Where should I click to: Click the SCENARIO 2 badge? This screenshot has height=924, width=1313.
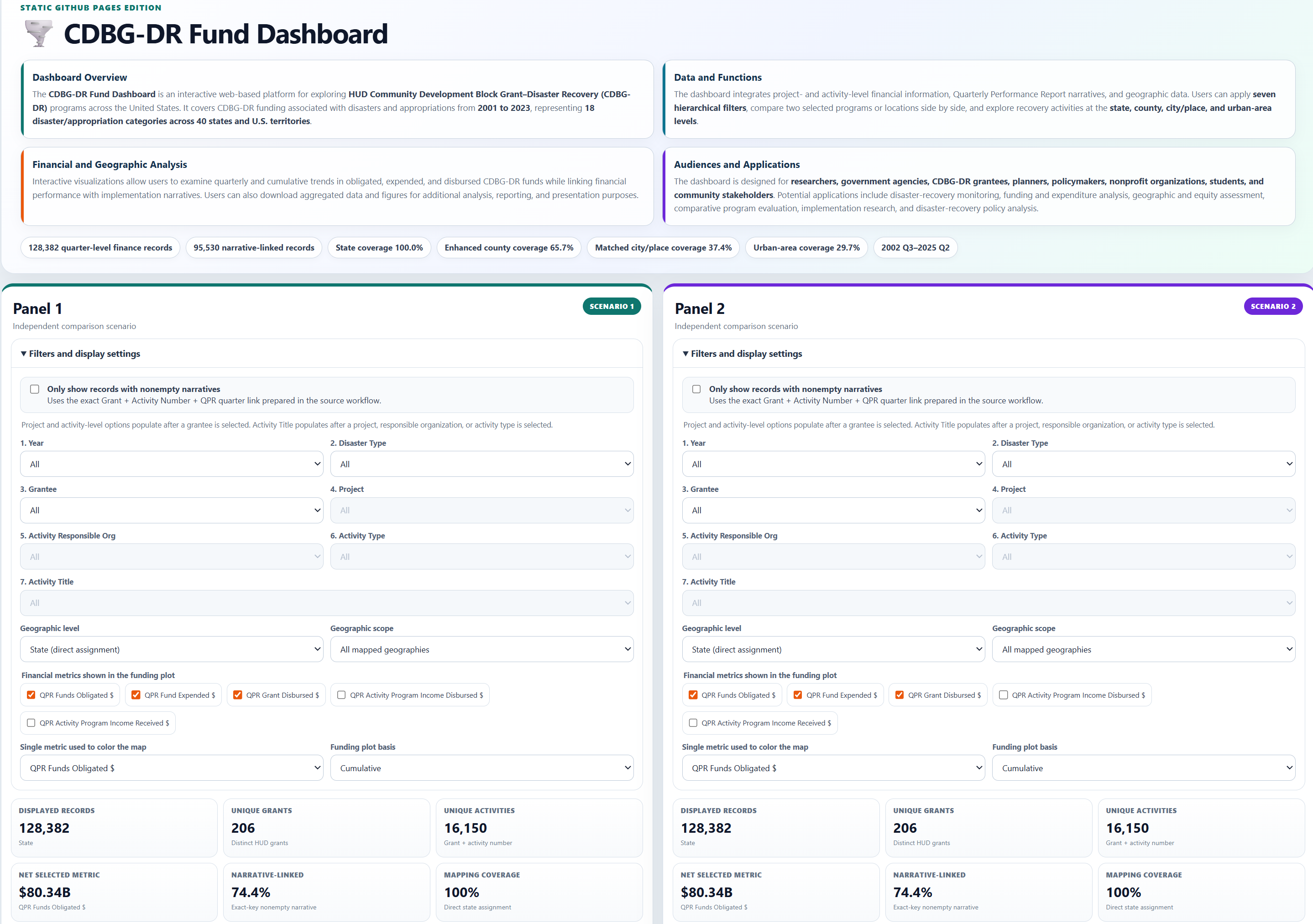[x=1273, y=306]
